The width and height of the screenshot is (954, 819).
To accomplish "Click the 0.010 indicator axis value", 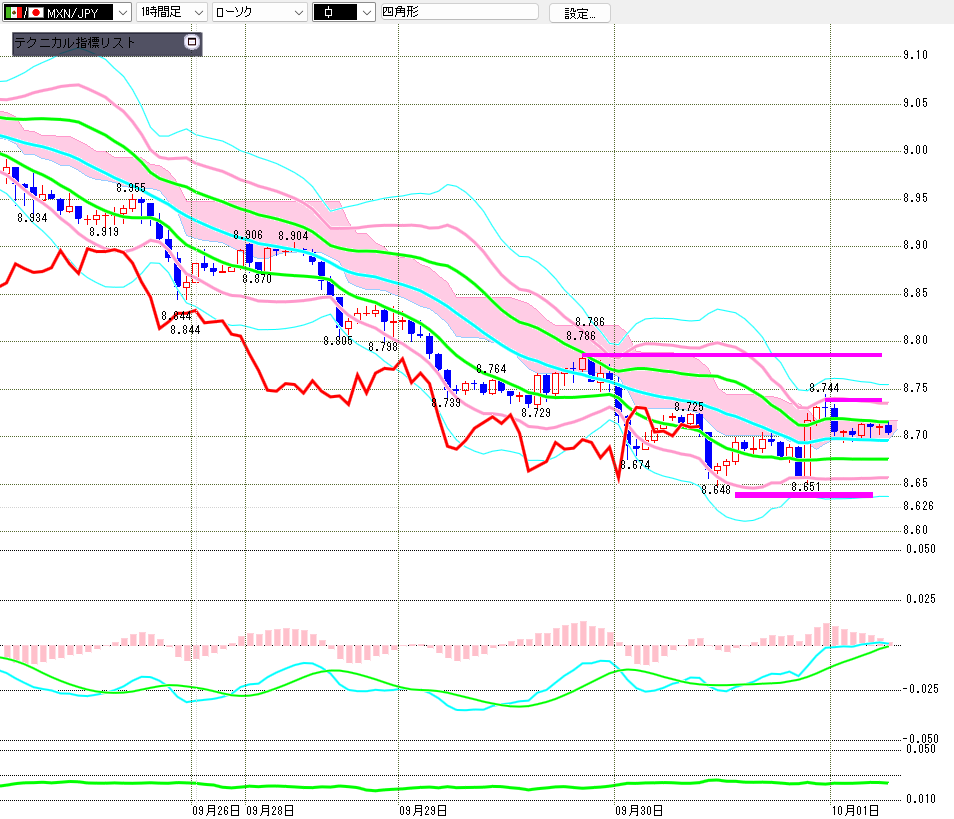I will [921, 799].
